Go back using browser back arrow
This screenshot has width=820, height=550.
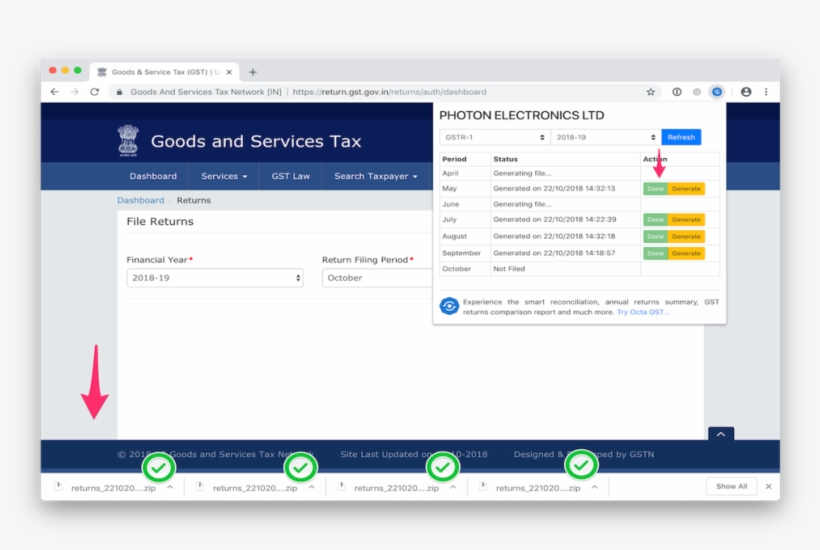[x=54, y=92]
